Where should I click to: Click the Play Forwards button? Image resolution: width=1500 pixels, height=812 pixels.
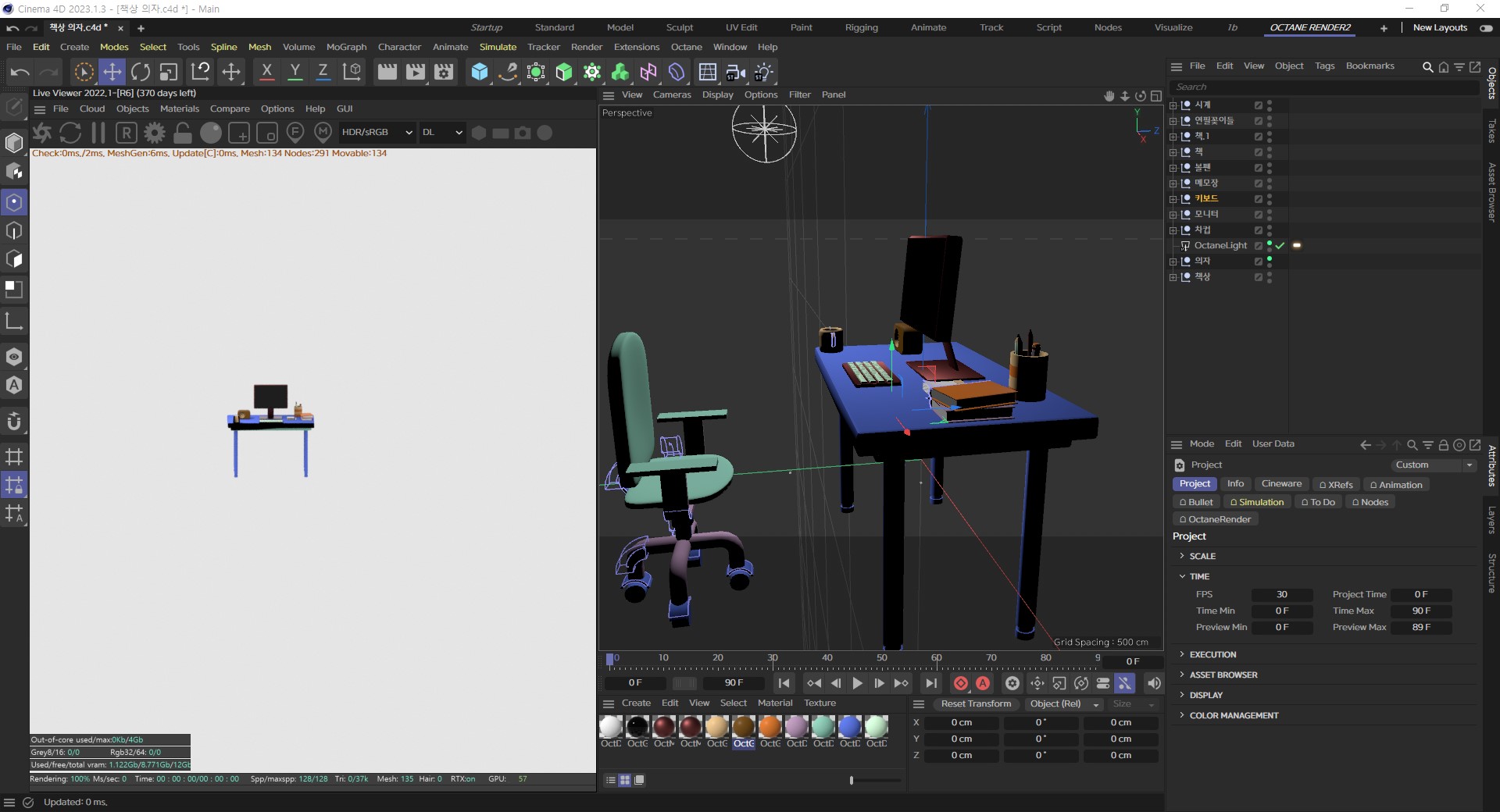[x=857, y=683]
